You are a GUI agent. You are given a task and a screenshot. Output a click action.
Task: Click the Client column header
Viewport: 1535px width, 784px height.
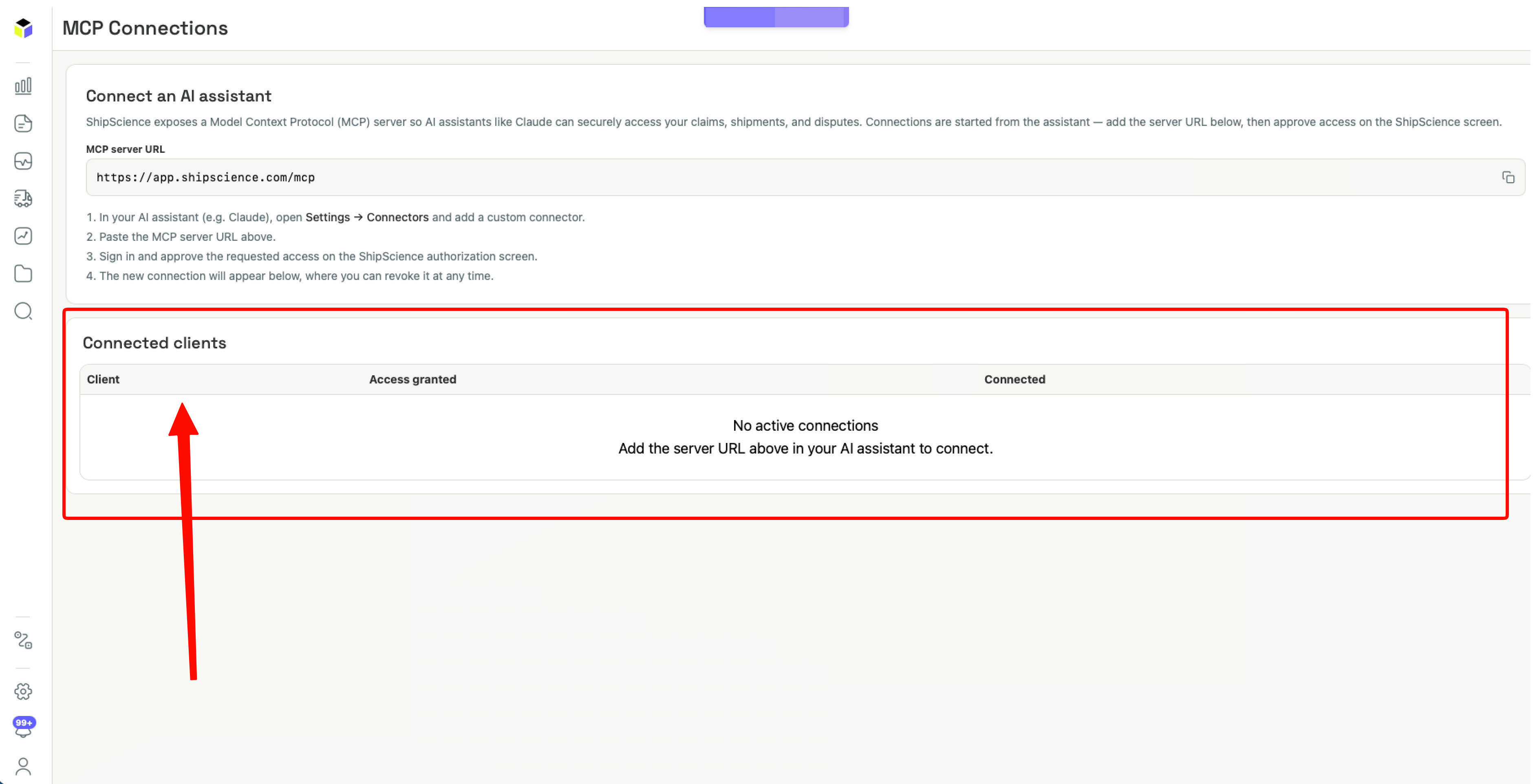click(103, 379)
